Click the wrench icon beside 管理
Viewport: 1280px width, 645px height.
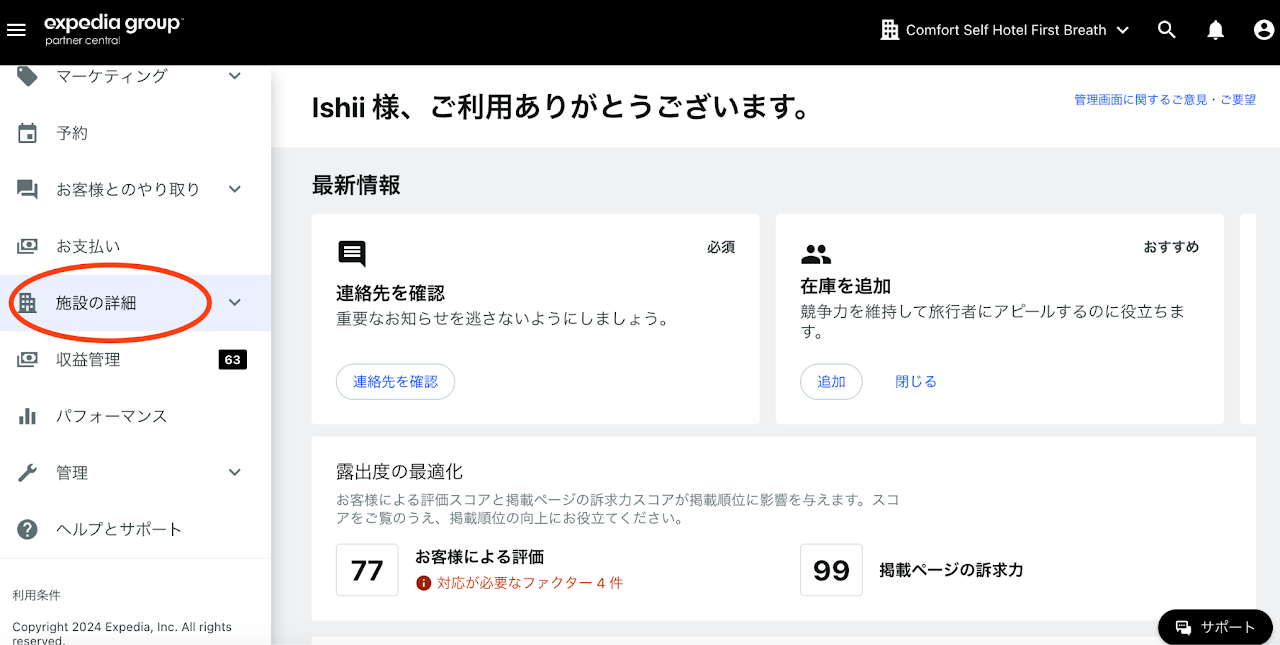[28, 473]
